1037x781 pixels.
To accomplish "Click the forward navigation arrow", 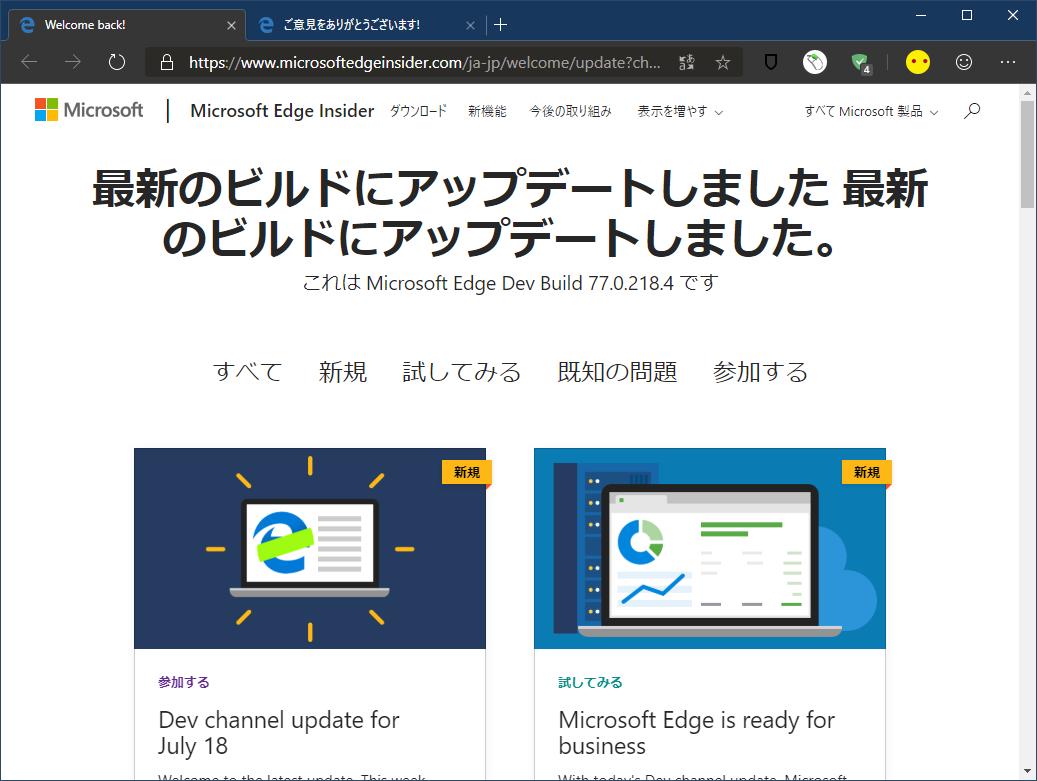I will pyautogui.click(x=73, y=62).
